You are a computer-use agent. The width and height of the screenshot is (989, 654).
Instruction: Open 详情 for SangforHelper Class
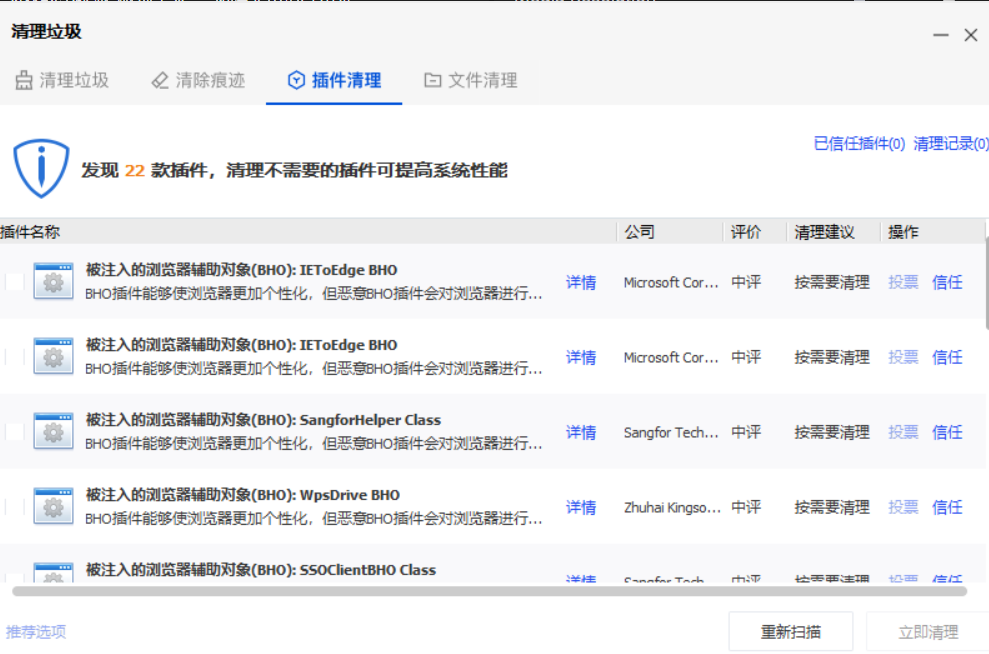click(581, 432)
